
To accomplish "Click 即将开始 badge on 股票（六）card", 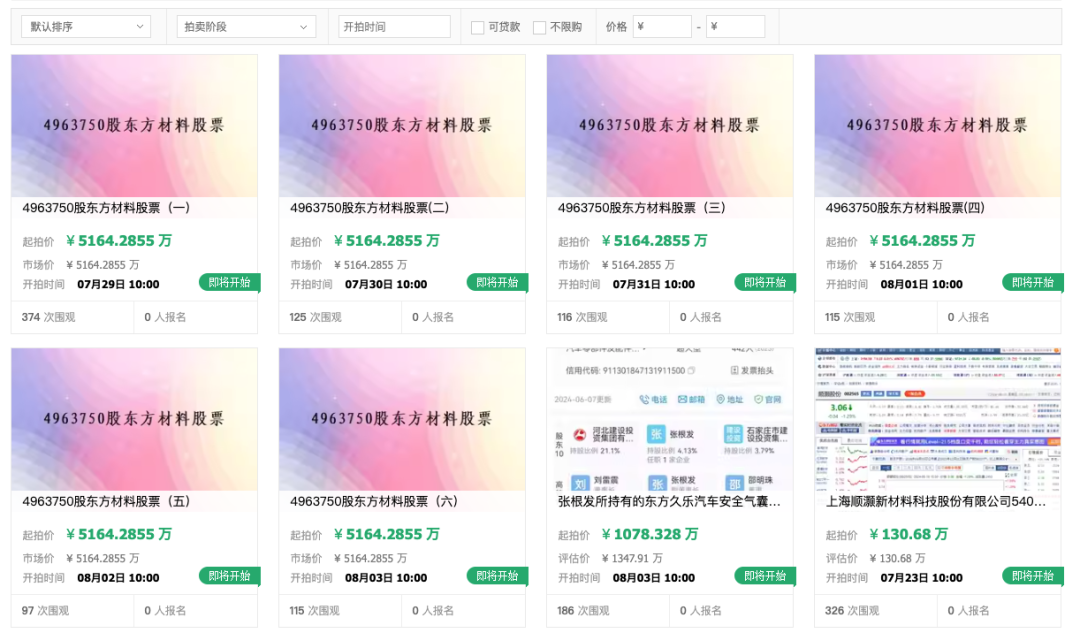I will point(497,576).
